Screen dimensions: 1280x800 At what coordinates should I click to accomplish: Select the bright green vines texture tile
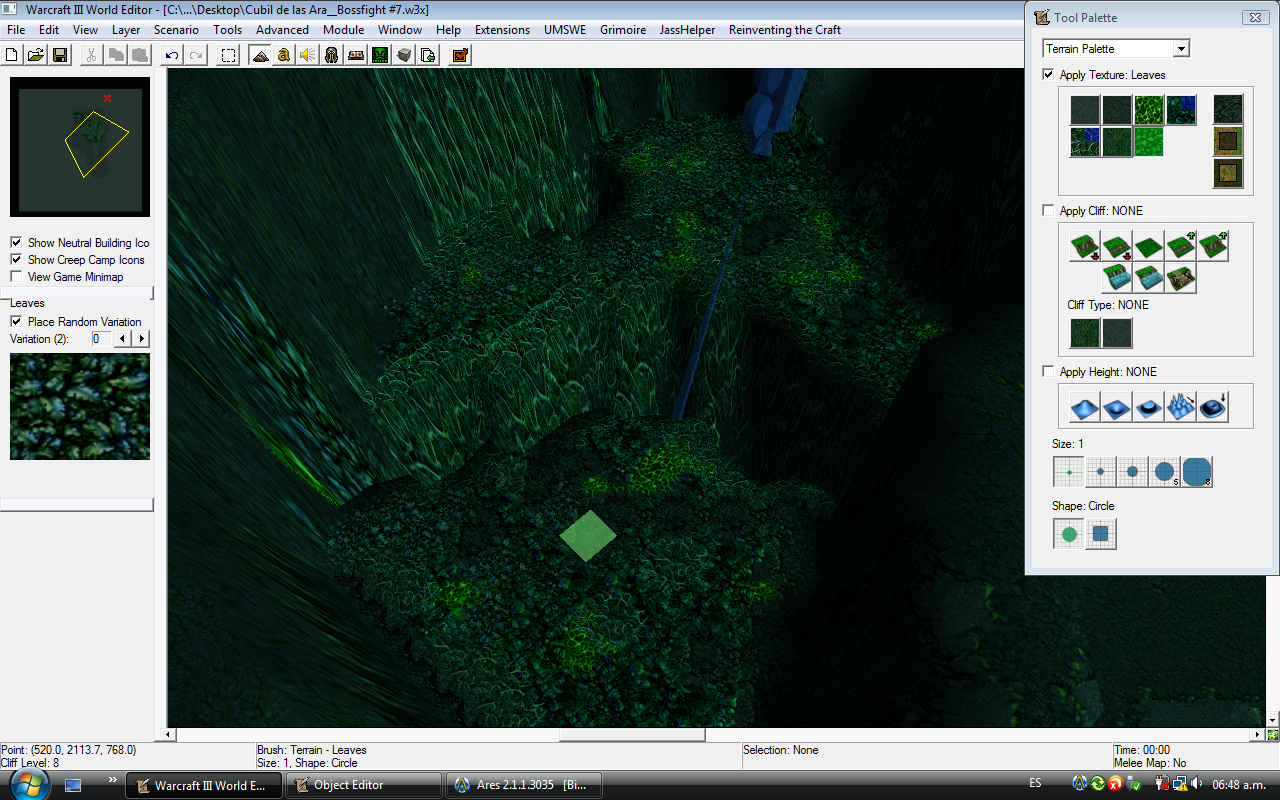(1149, 110)
